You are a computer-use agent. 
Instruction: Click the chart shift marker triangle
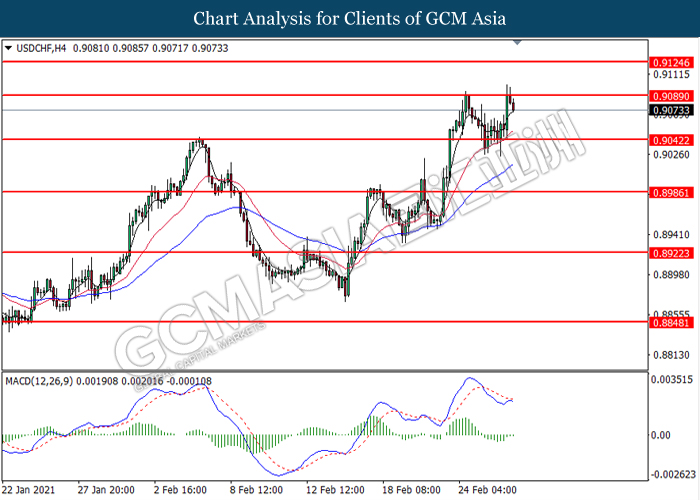pos(517,42)
